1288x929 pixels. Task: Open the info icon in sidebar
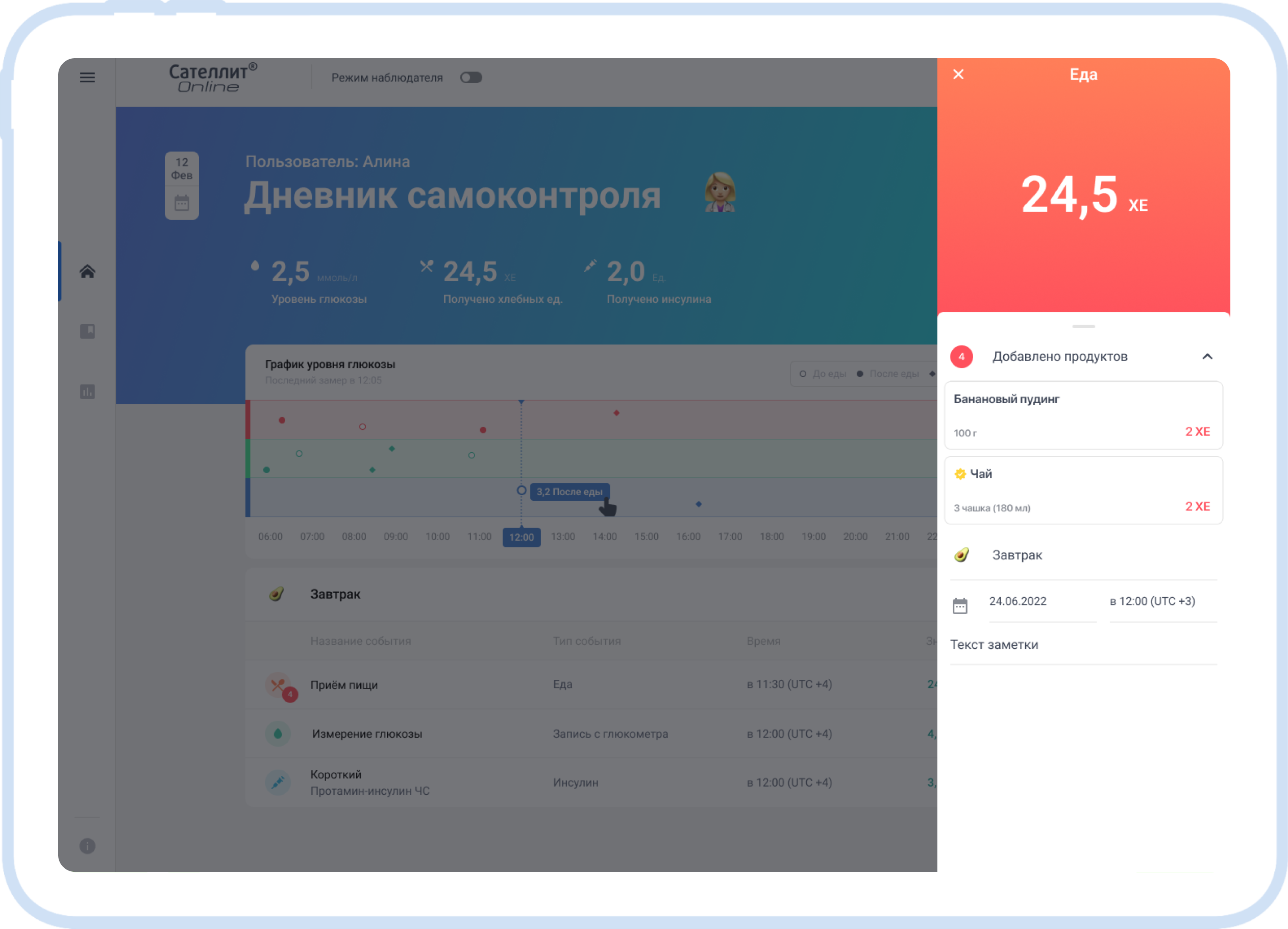(x=87, y=846)
